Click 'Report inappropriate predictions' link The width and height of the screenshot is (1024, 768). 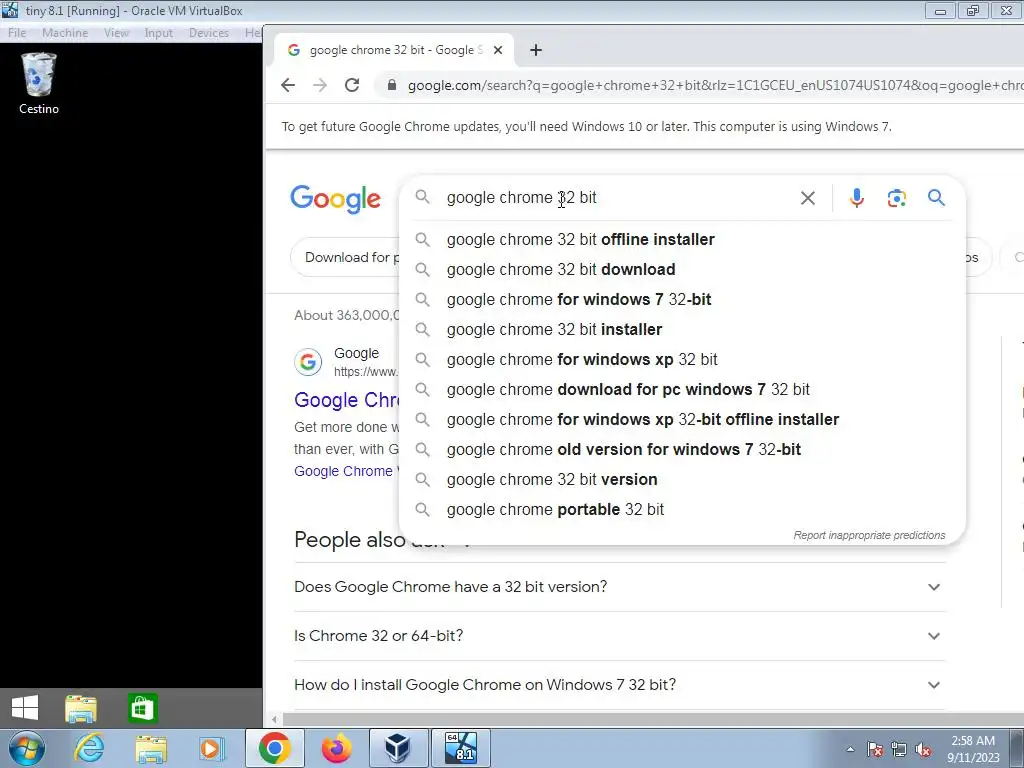click(869, 536)
